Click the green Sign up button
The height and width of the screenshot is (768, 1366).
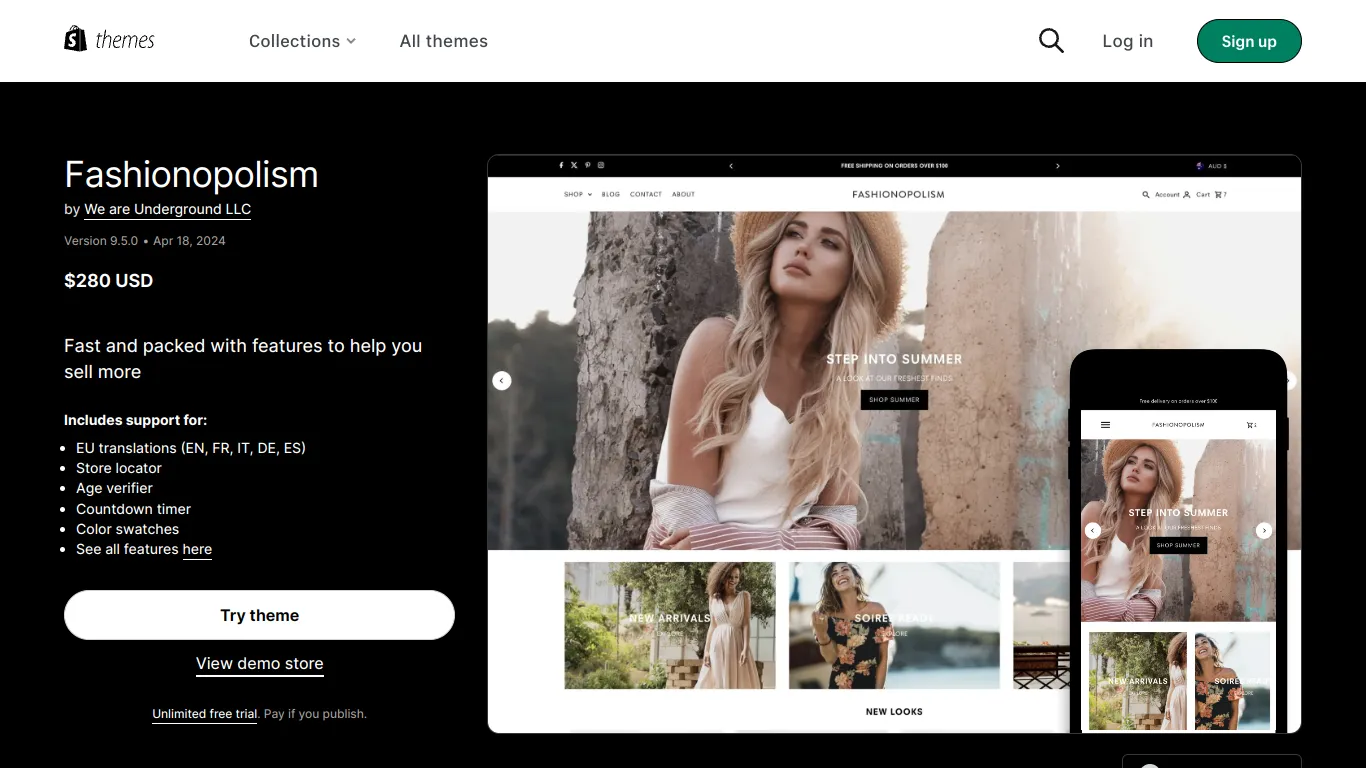coord(1249,41)
